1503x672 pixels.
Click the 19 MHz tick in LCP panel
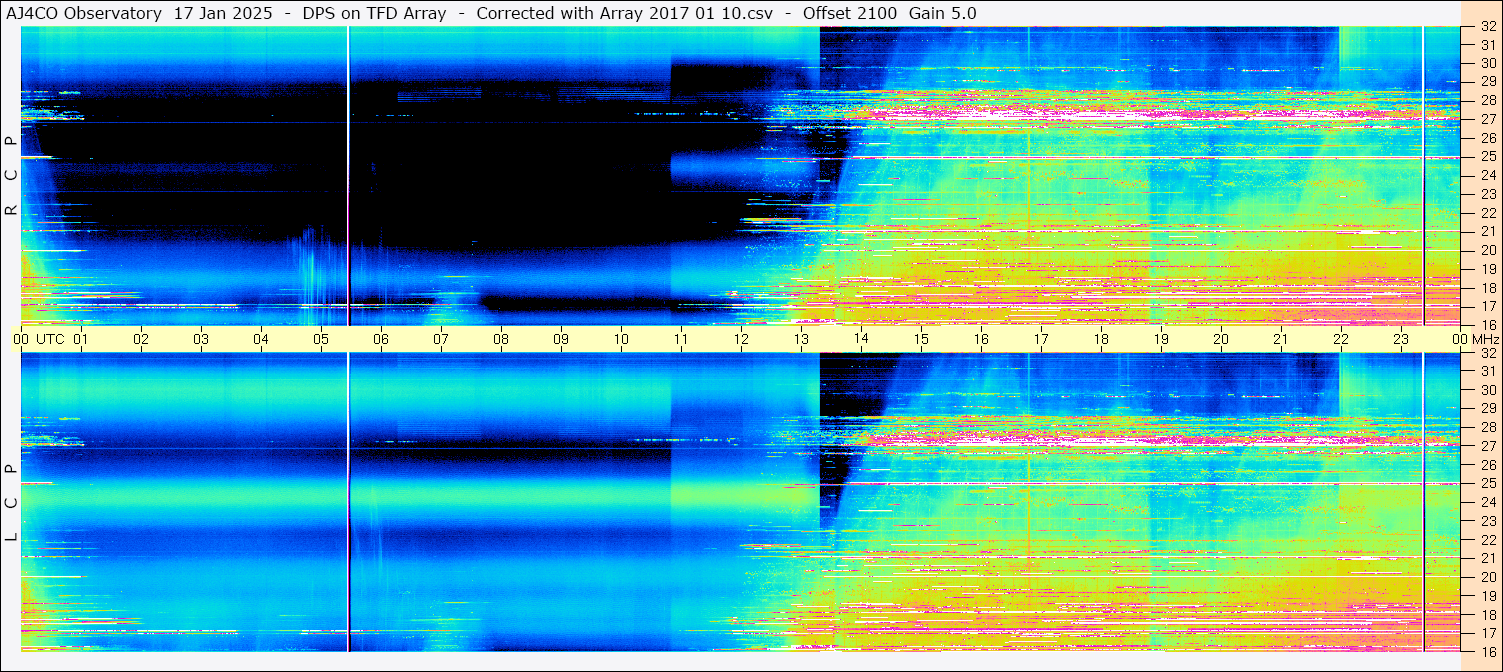1487,596
